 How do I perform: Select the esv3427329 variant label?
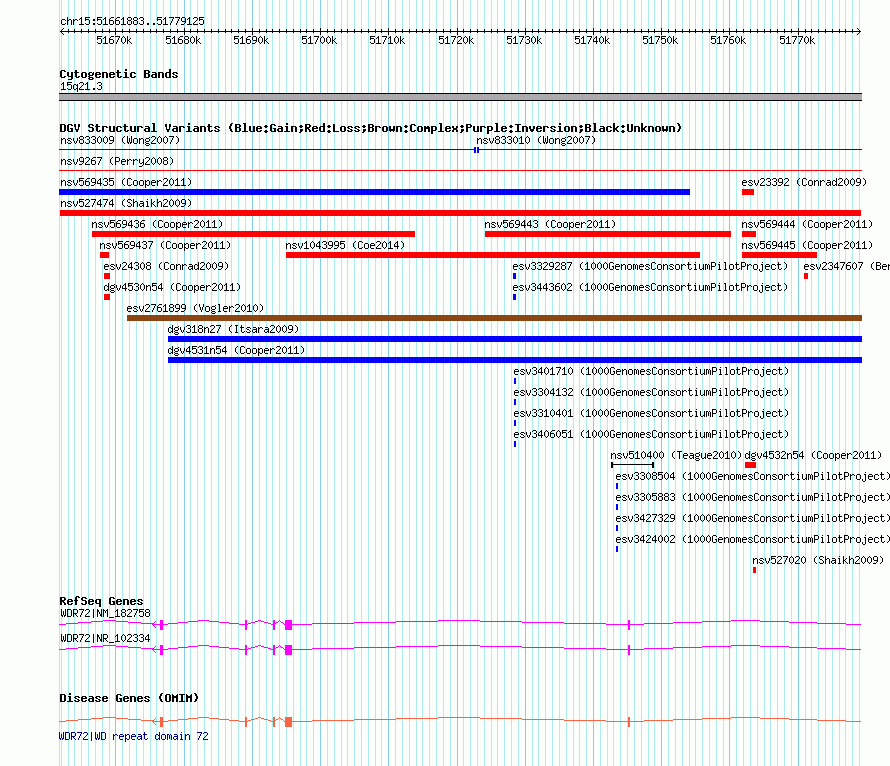click(752, 518)
